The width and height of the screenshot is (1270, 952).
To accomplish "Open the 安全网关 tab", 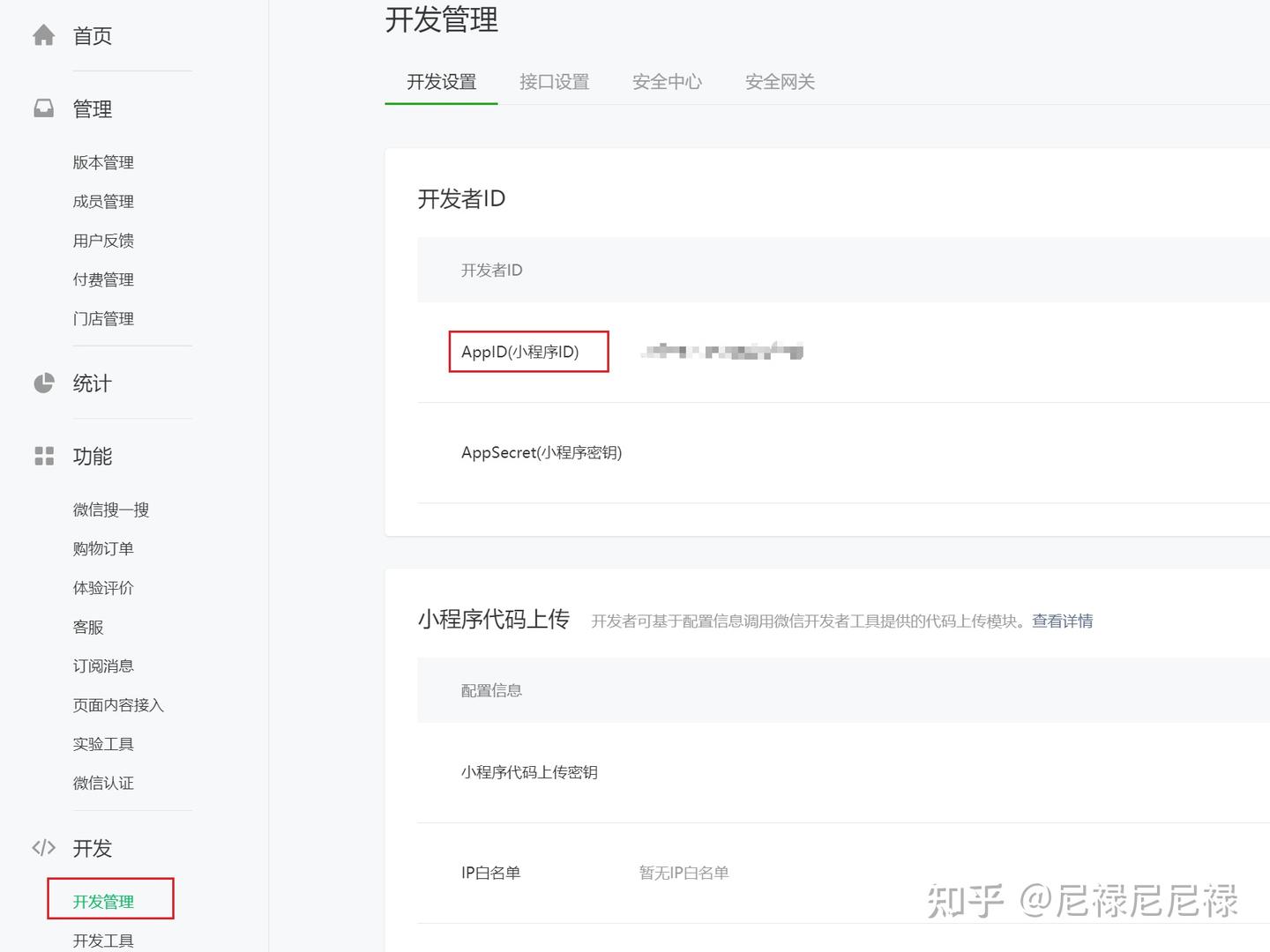I will pos(780,82).
